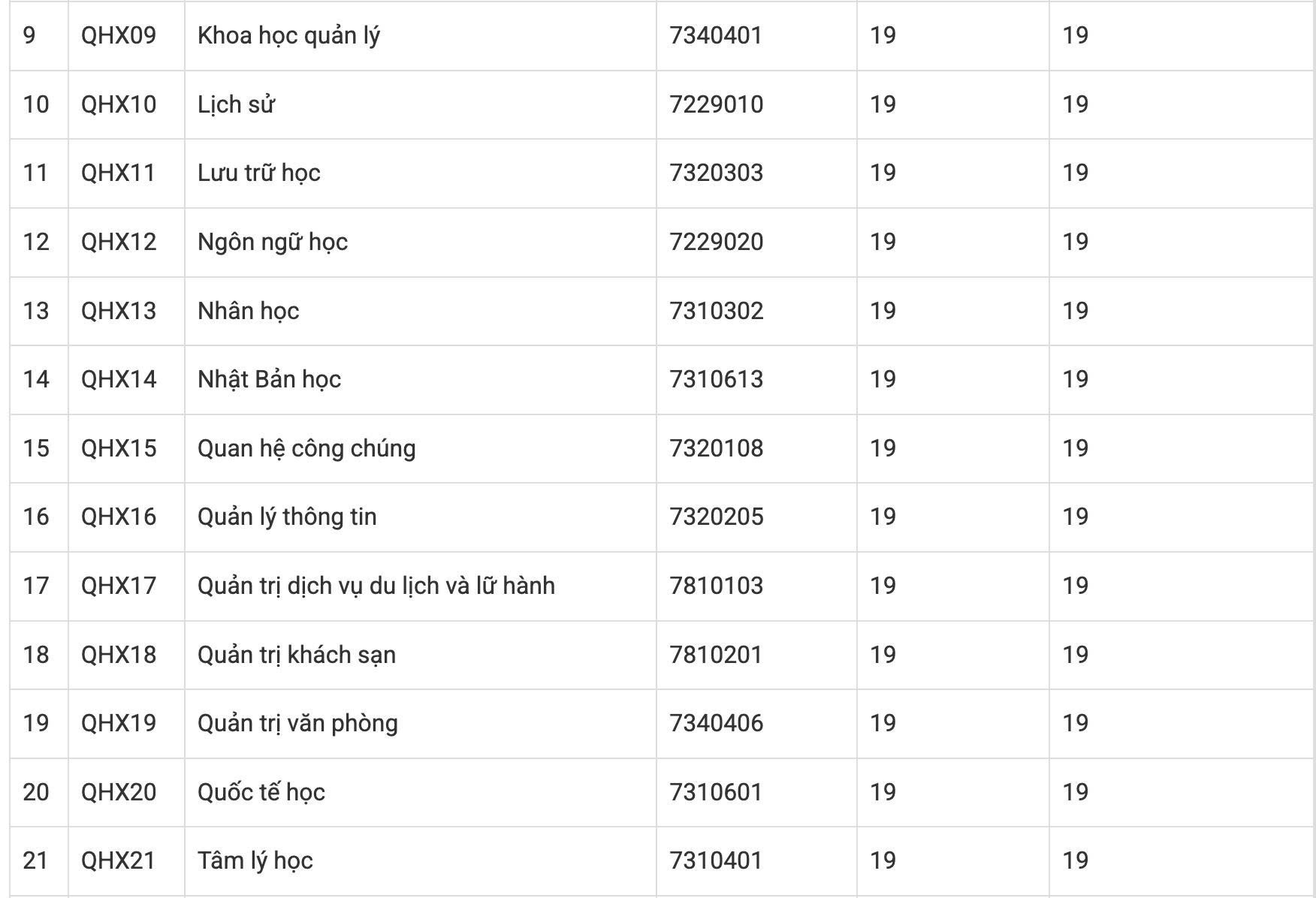This screenshot has width=1316, height=898.
Task: Select the QHX18 code cell
Action: 126,655
